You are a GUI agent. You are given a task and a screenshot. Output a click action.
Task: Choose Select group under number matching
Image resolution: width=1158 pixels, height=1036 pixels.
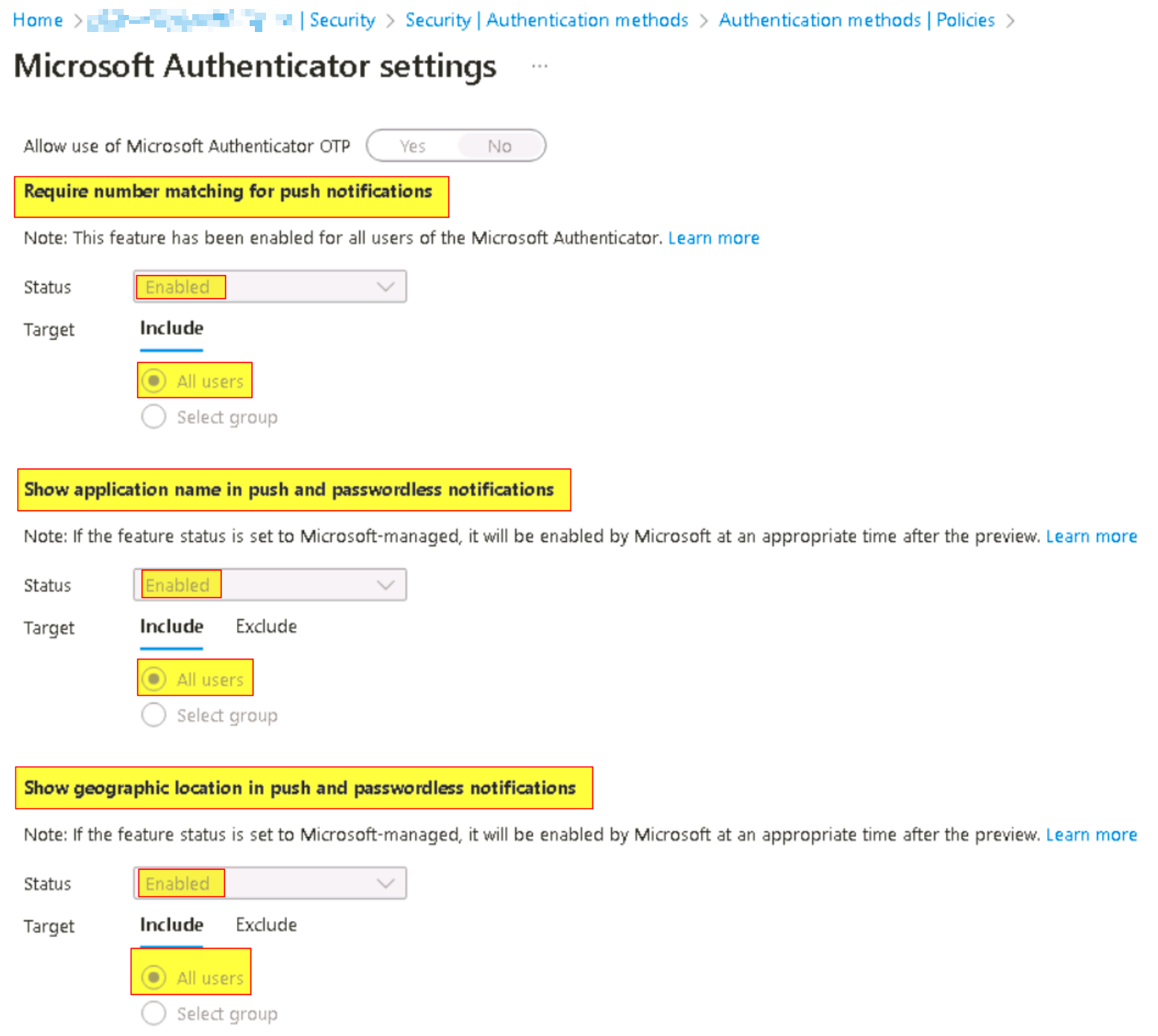coord(154,417)
